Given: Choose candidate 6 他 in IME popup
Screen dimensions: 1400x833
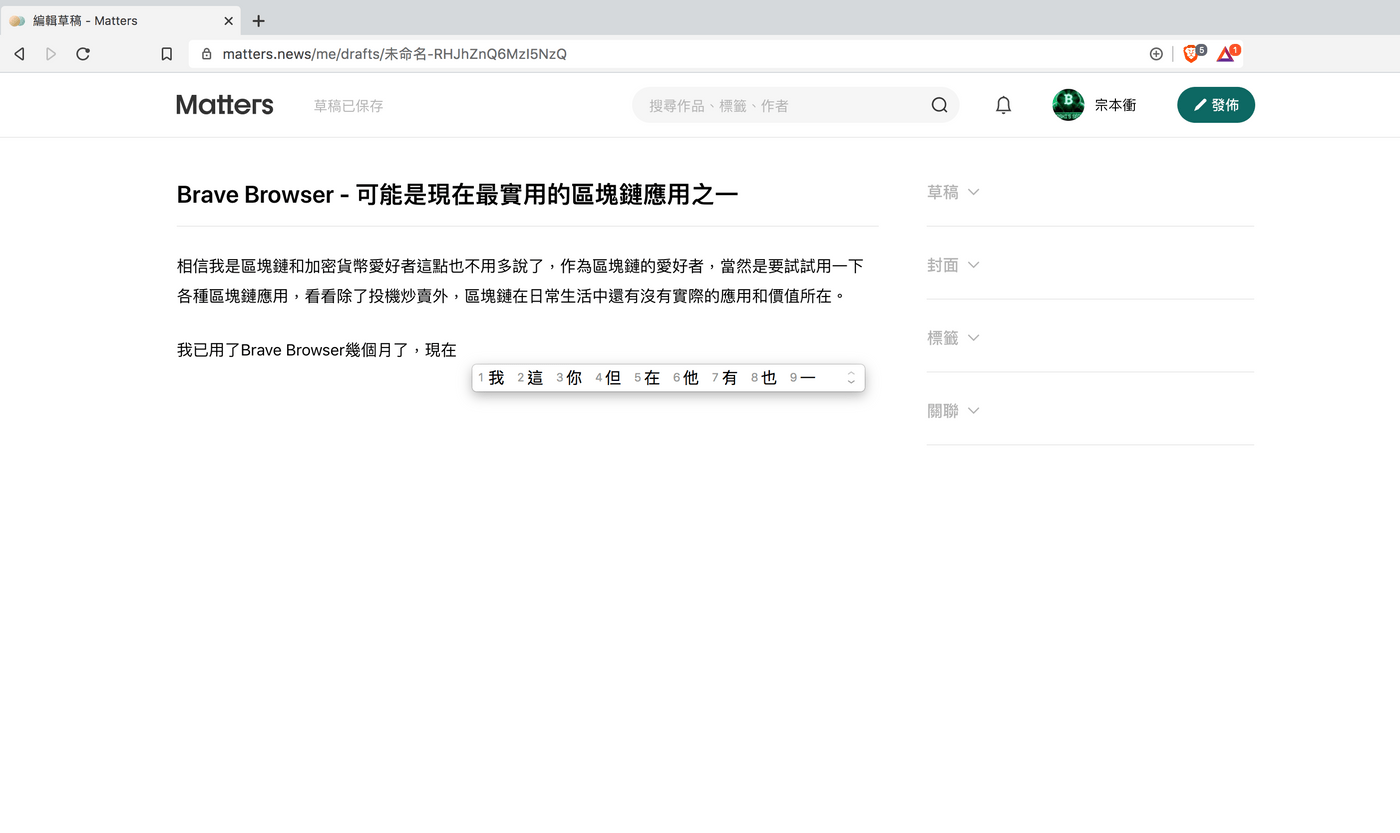Looking at the screenshot, I should [686, 378].
